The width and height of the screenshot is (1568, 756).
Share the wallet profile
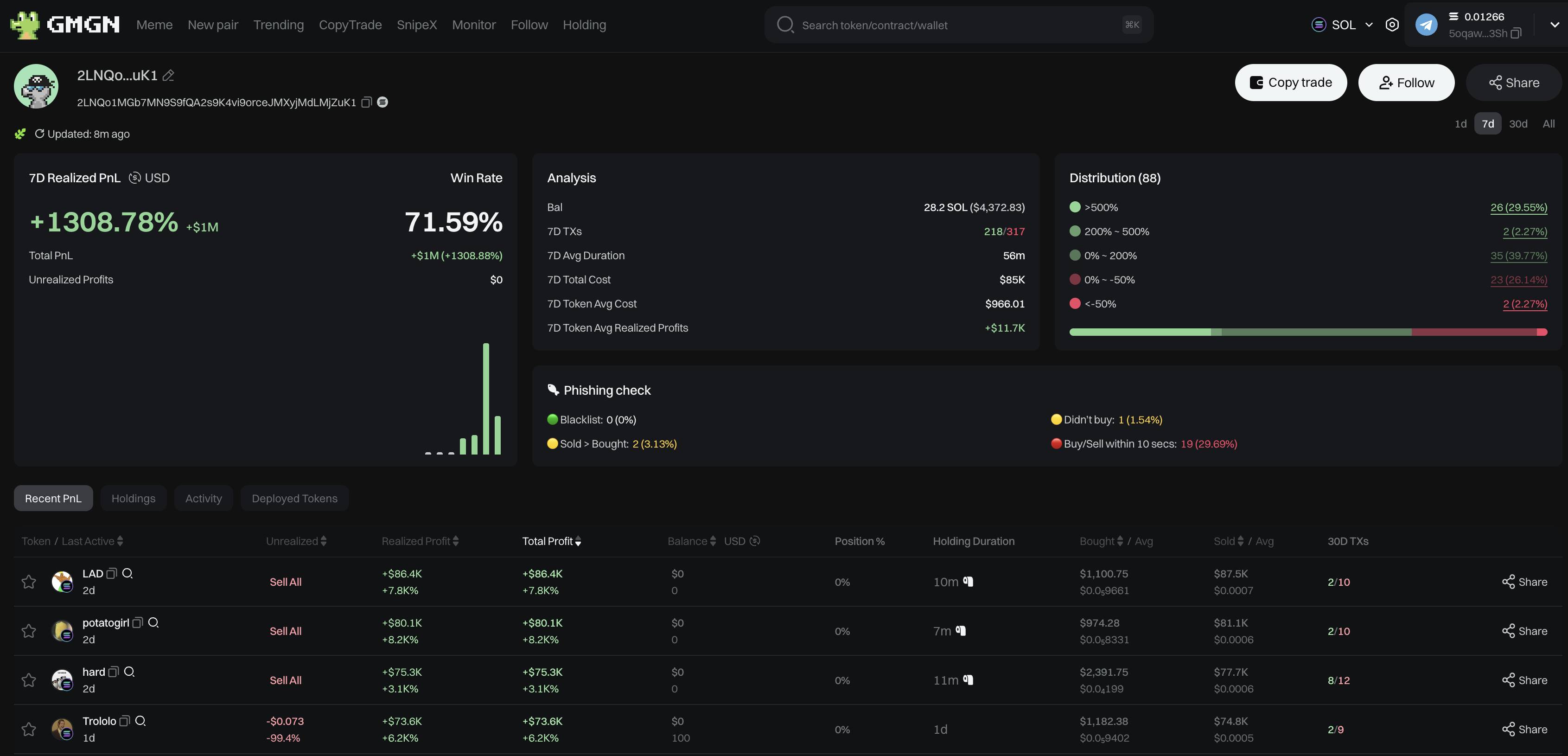pos(1514,83)
